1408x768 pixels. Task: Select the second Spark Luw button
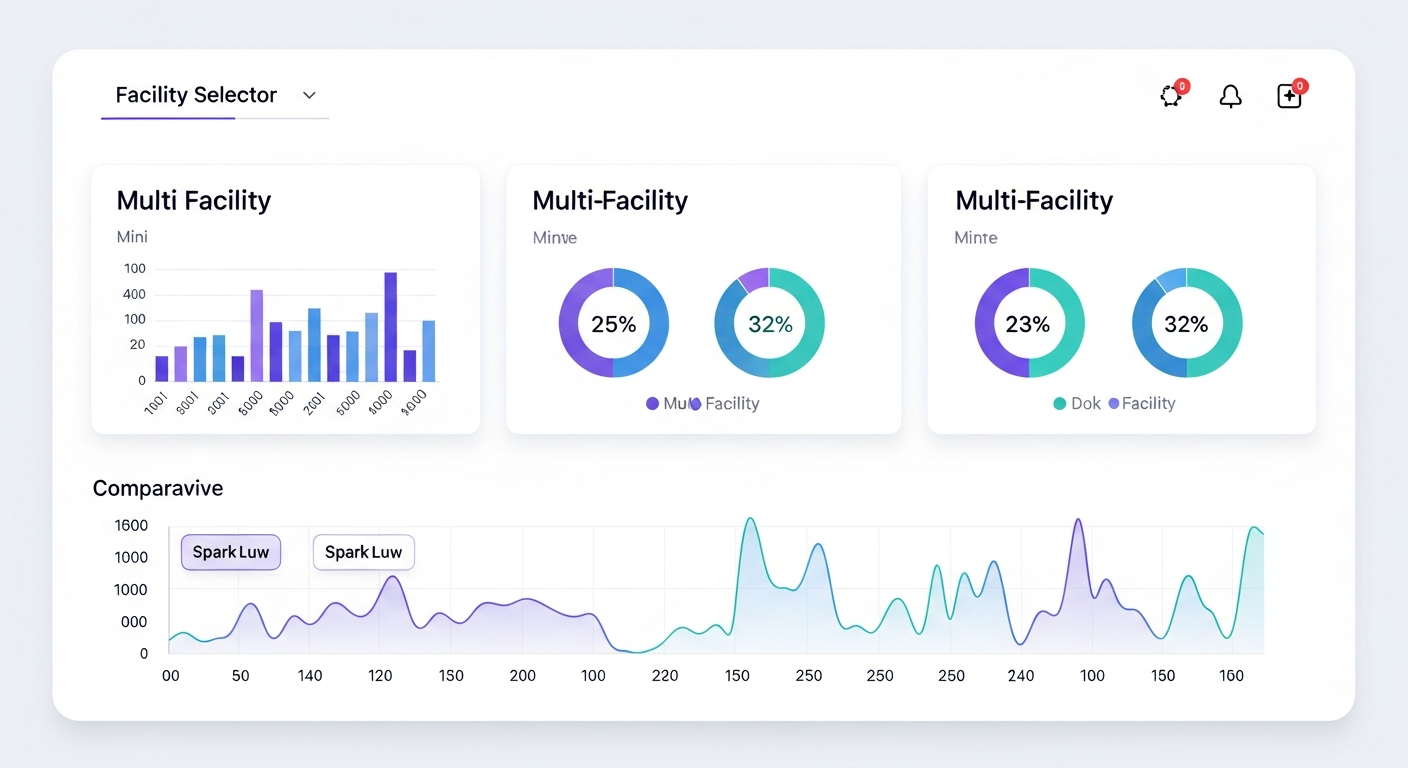[363, 552]
